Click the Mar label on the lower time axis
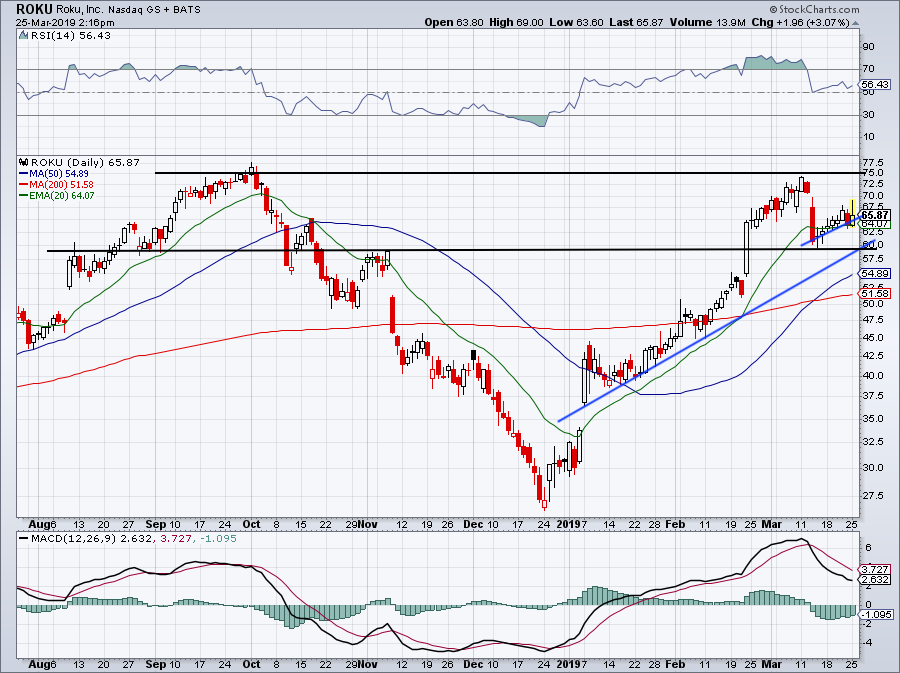Image resolution: width=900 pixels, height=673 pixels. (x=771, y=664)
